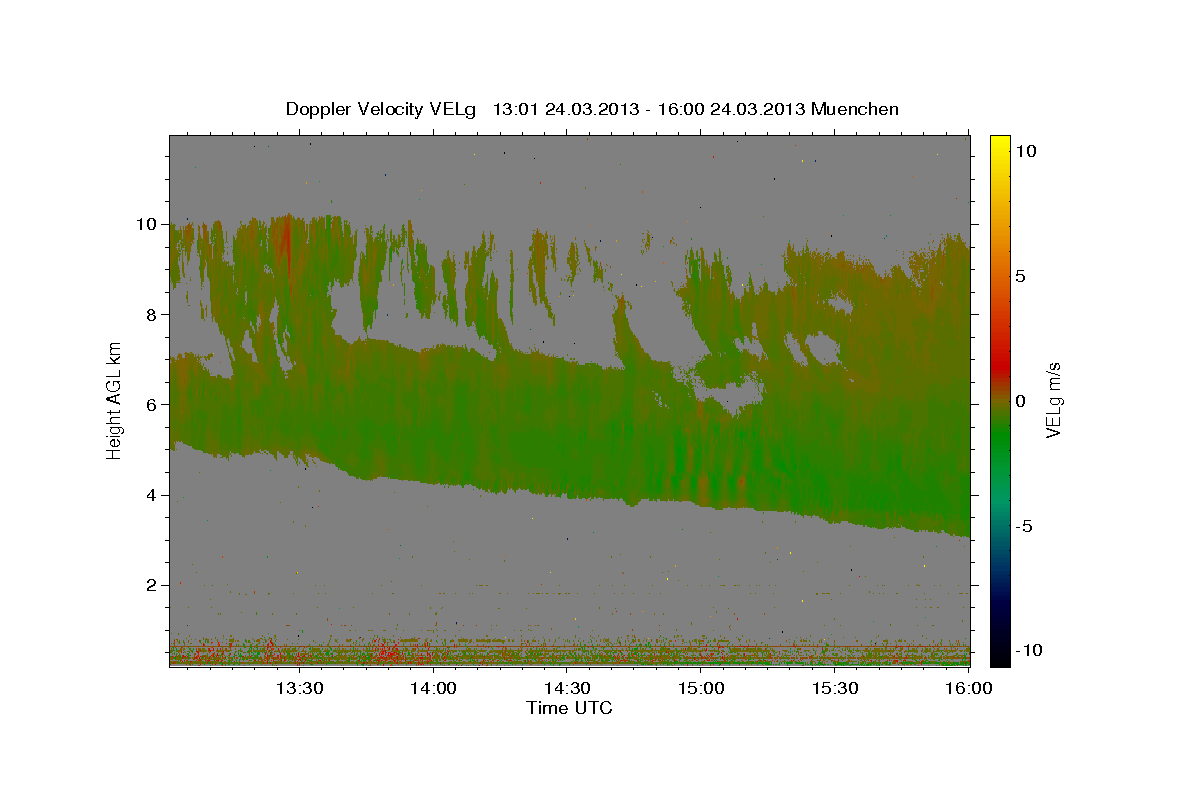Pick the yellow top of the colorbar
Viewport: 1200px width, 800px height.
pyautogui.click(x=1000, y=145)
